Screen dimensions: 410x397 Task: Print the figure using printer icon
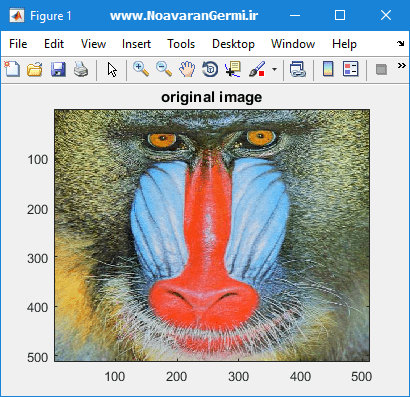pyautogui.click(x=81, y=69)
